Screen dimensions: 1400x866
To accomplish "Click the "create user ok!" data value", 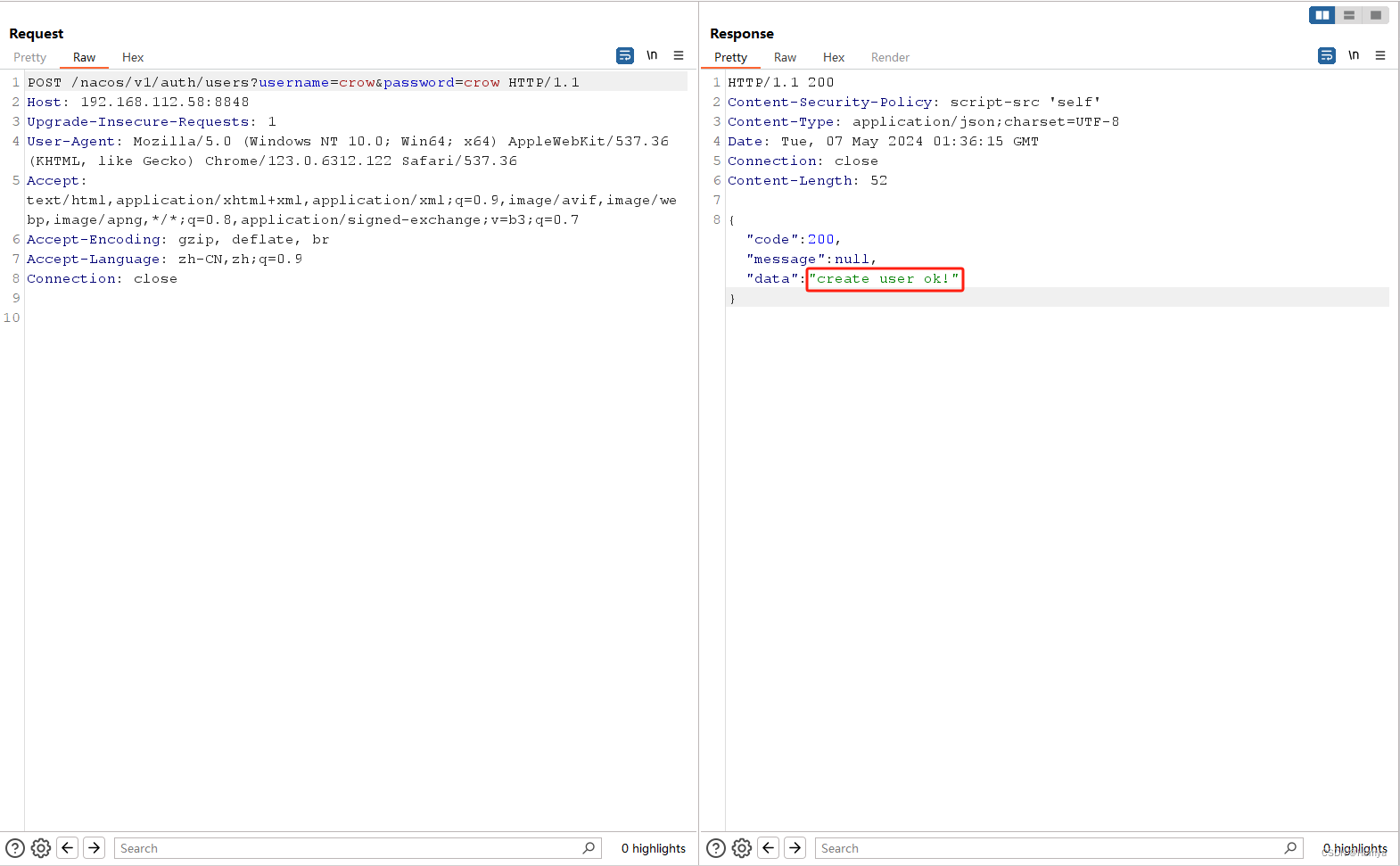I will tap(885, 278).
